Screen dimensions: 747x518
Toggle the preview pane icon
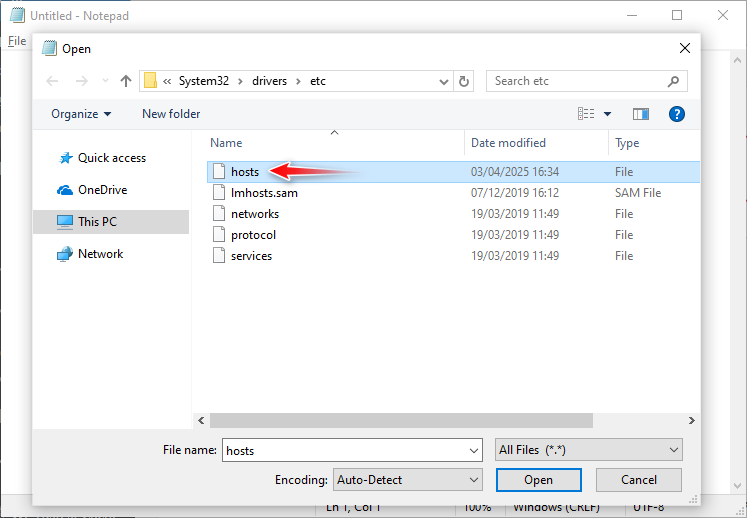pyautogui.click(x=641, y=114)
